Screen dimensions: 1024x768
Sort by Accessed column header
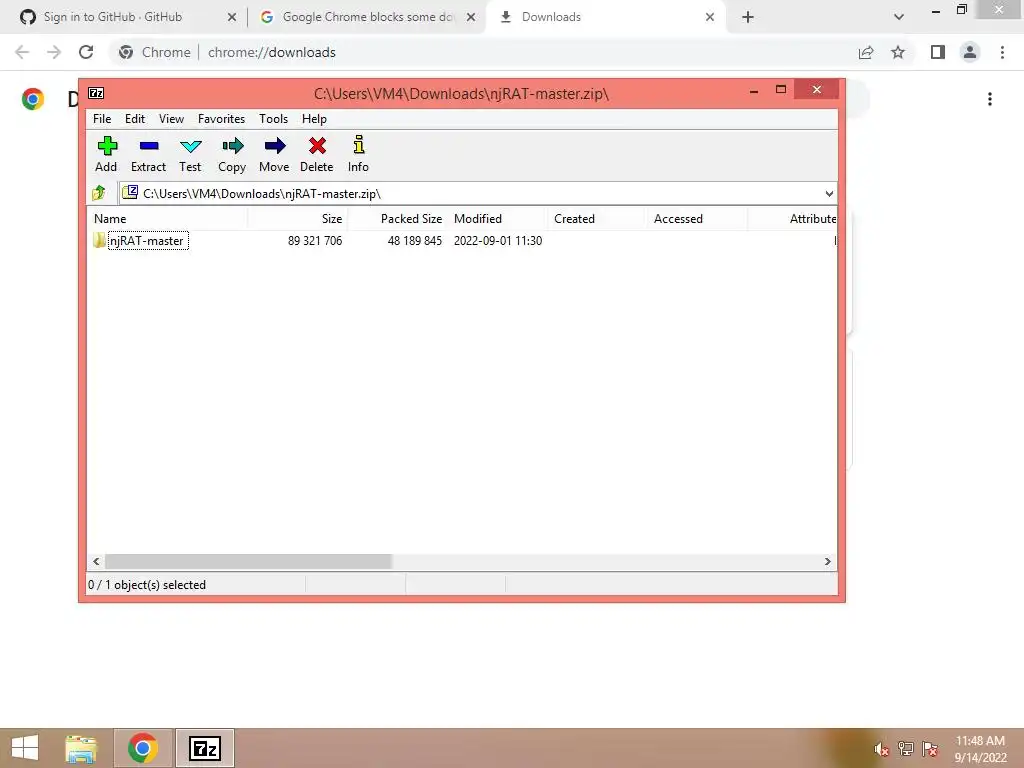697,219
